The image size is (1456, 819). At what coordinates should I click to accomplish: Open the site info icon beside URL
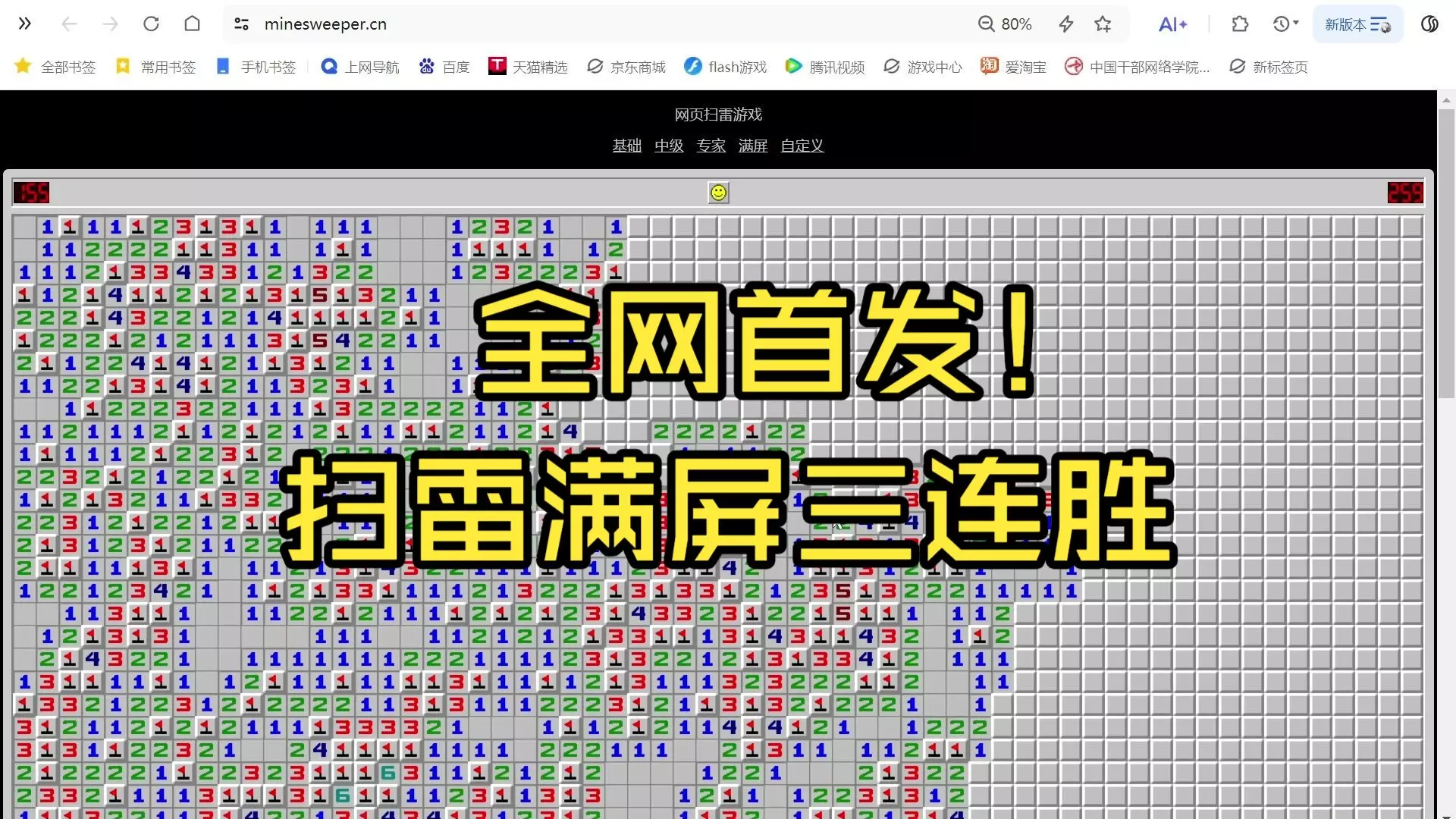point(242,24)
